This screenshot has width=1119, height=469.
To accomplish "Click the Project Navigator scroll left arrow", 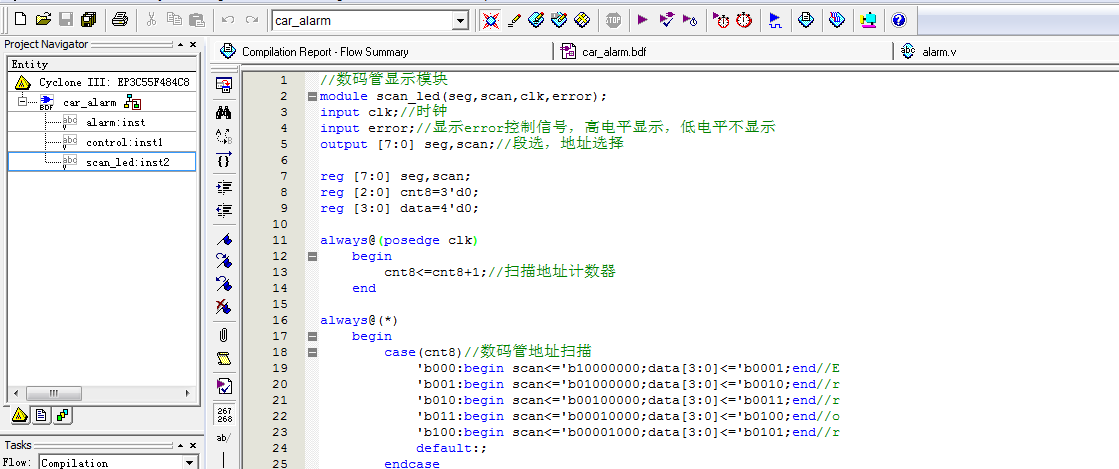I will 15,393.
